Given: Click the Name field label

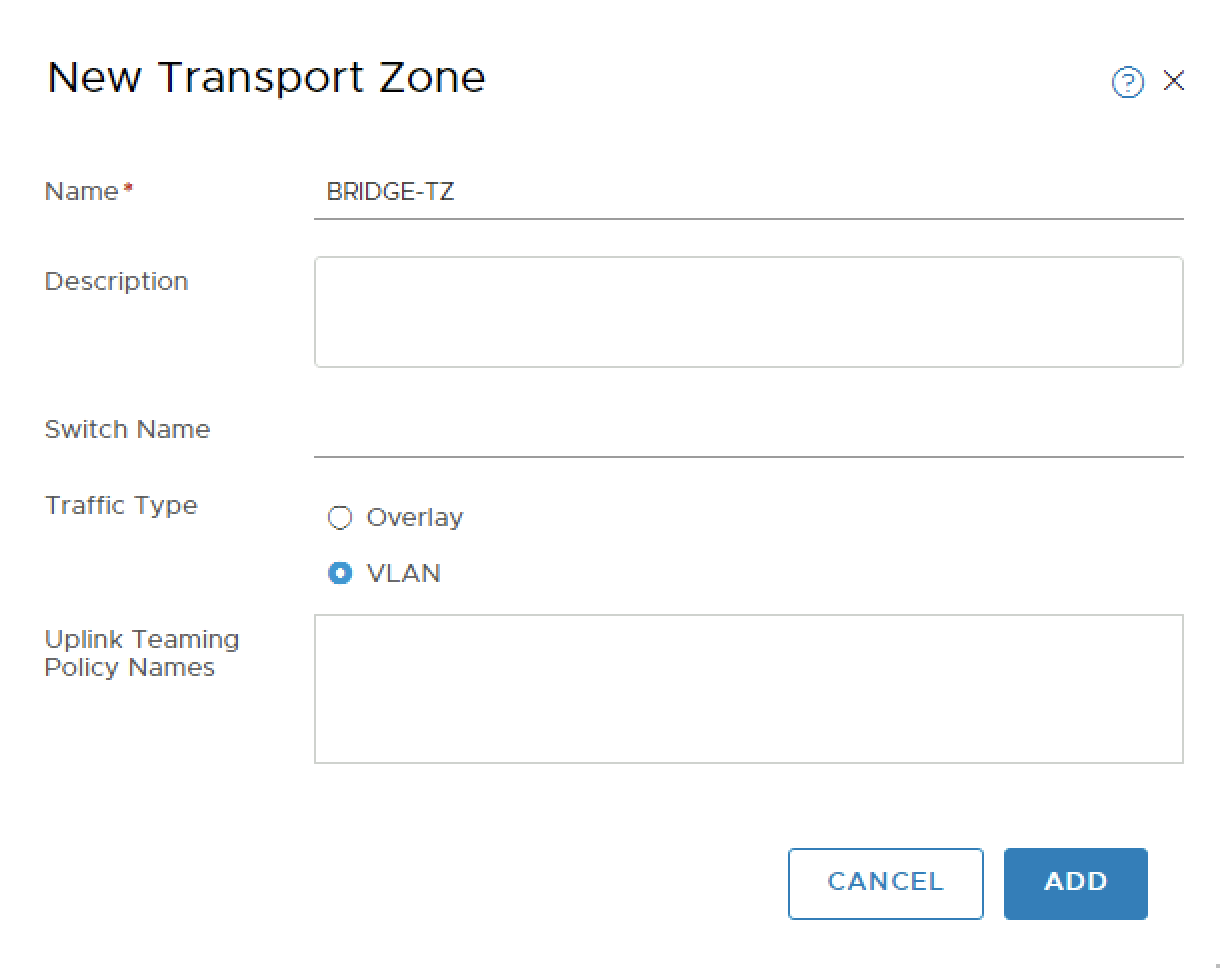Looking at the screenshot, I should (82, 192).
